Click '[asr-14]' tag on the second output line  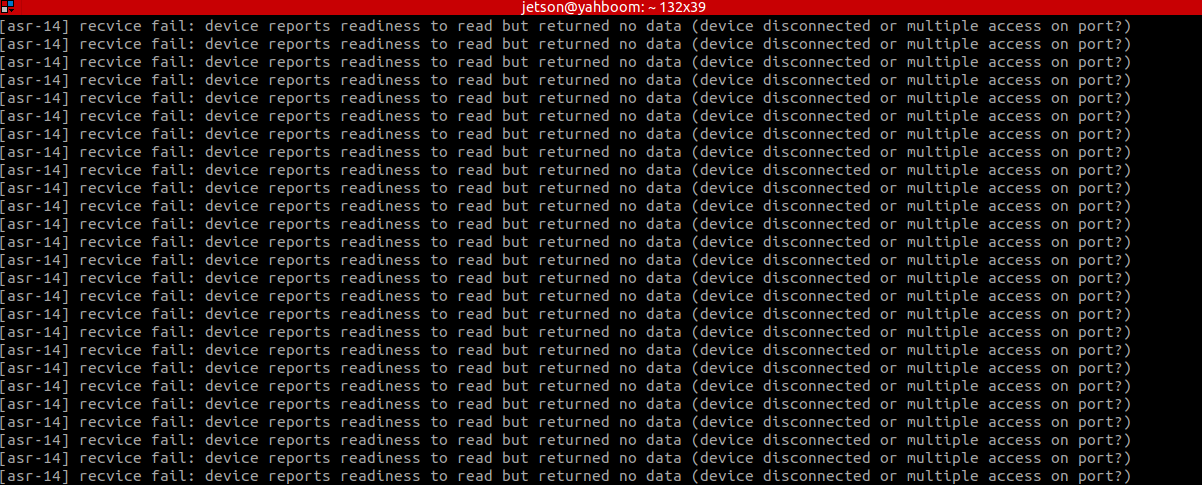point(34,44)
